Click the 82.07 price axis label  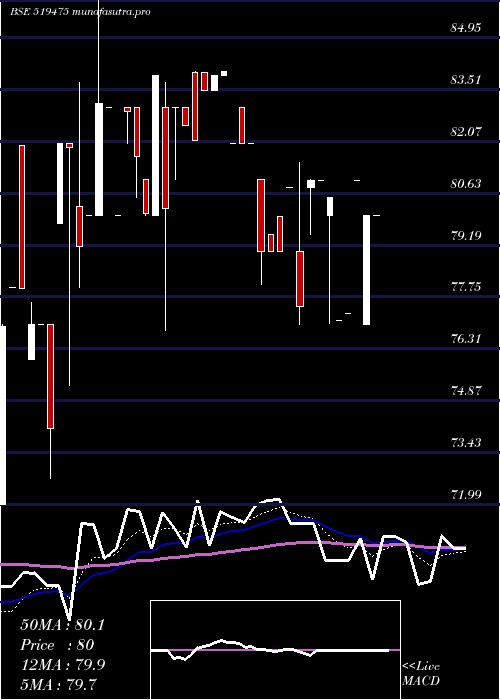tap(466, 132)
